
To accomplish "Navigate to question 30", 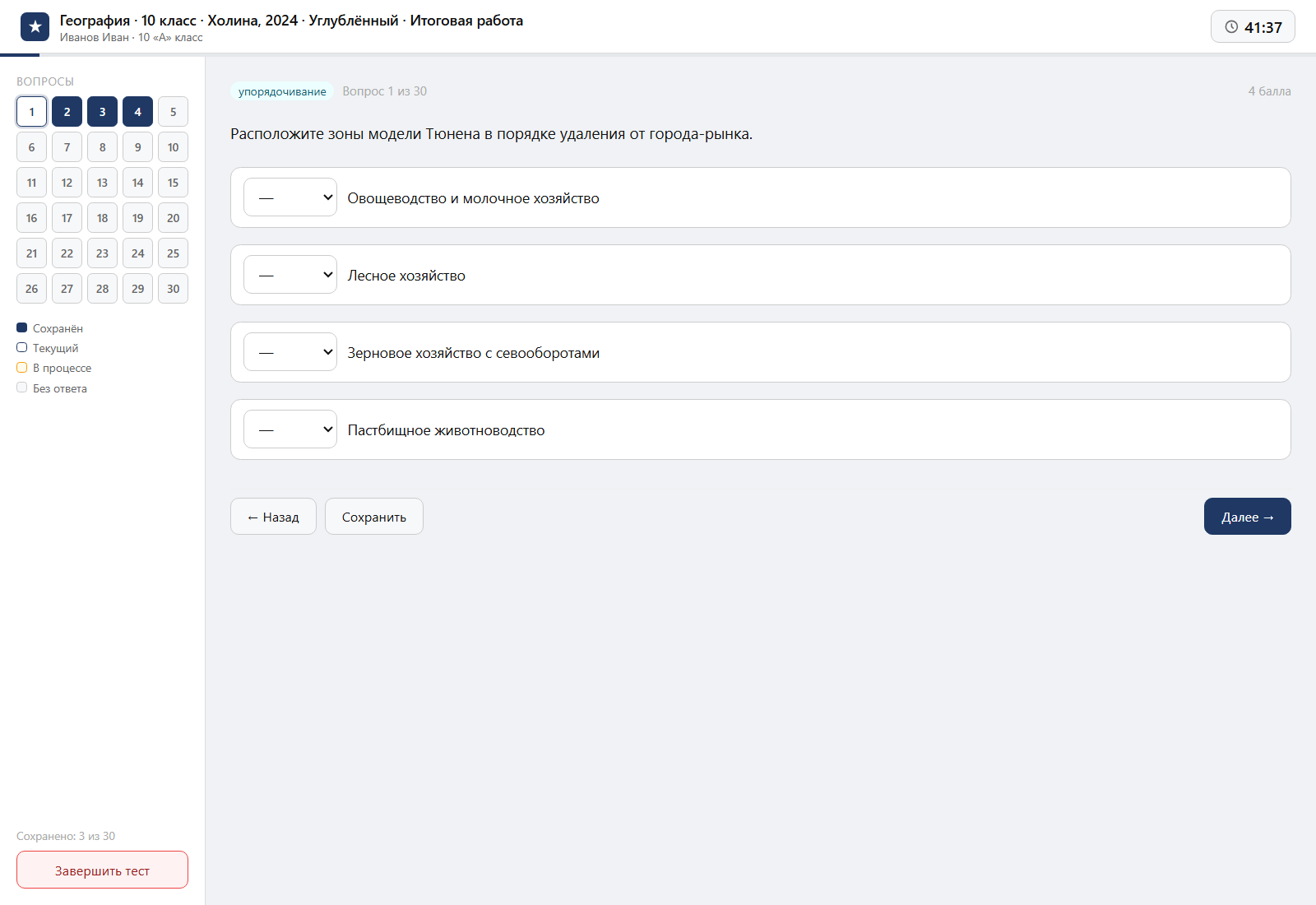I will coord(173,289).
